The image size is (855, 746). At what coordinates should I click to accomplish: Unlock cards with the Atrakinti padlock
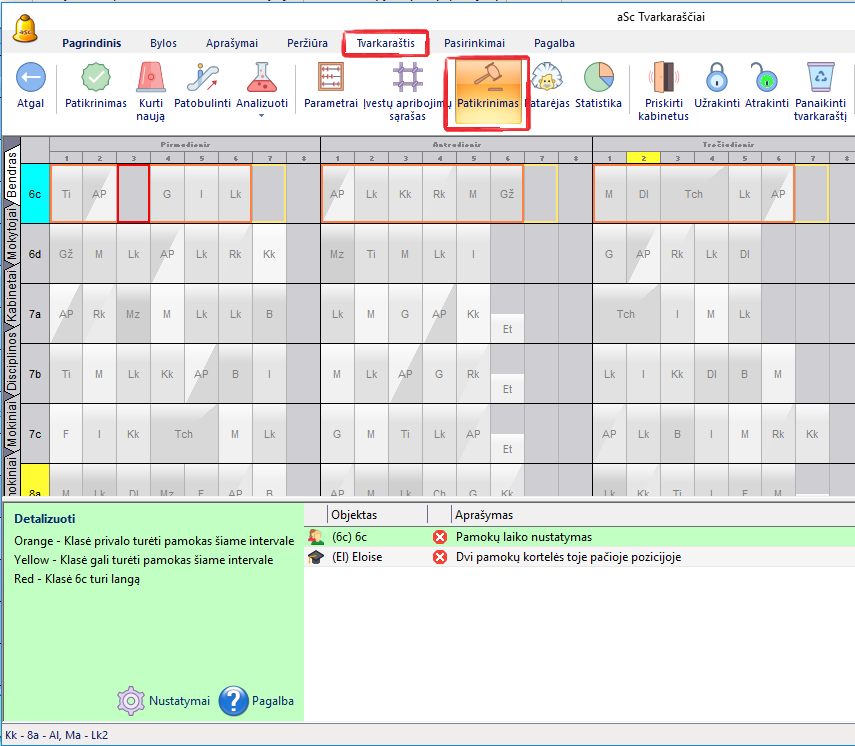click(x=765, y=79)
